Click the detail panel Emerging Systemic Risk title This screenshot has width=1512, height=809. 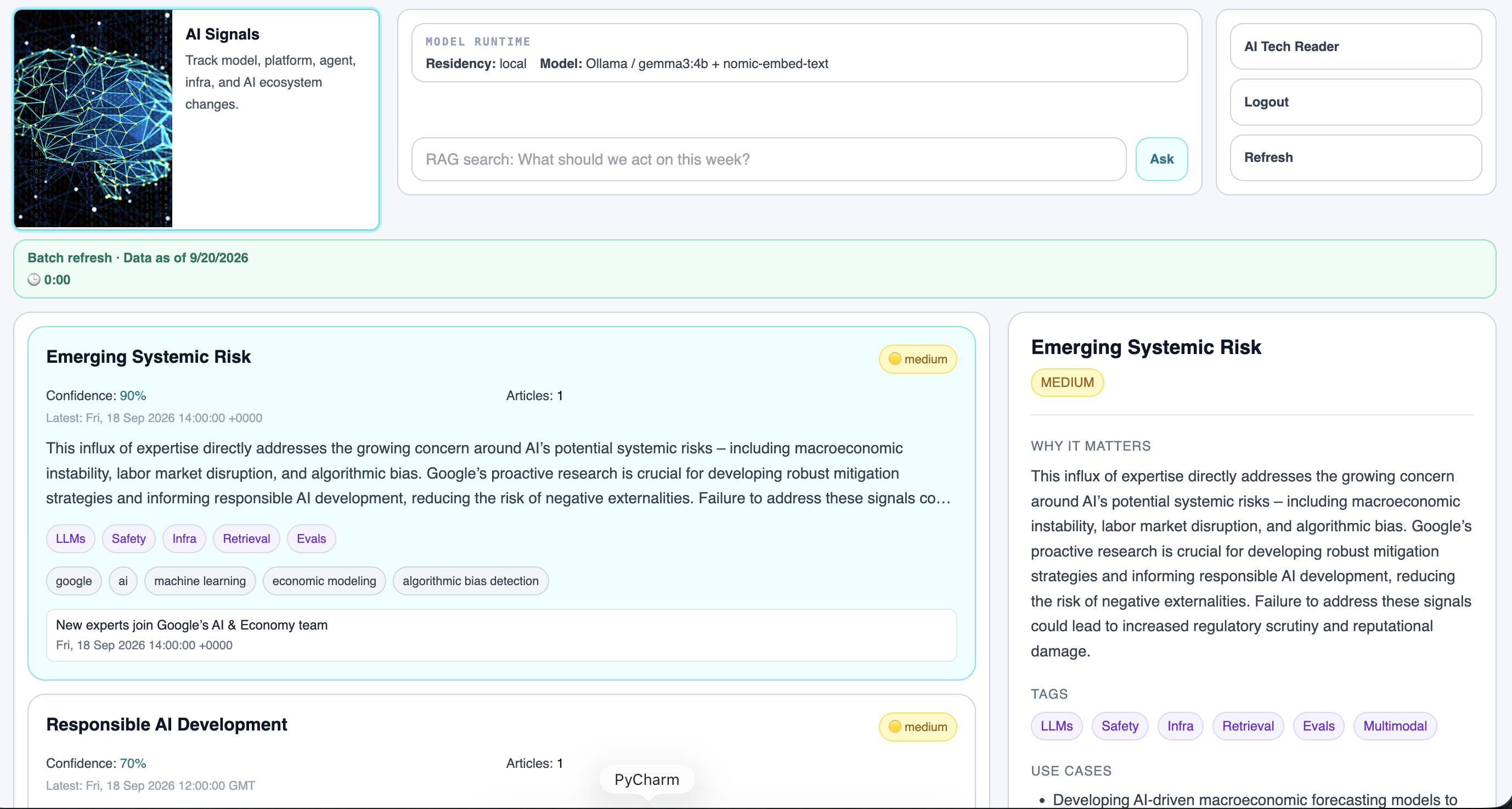(x=1146, y=347)
